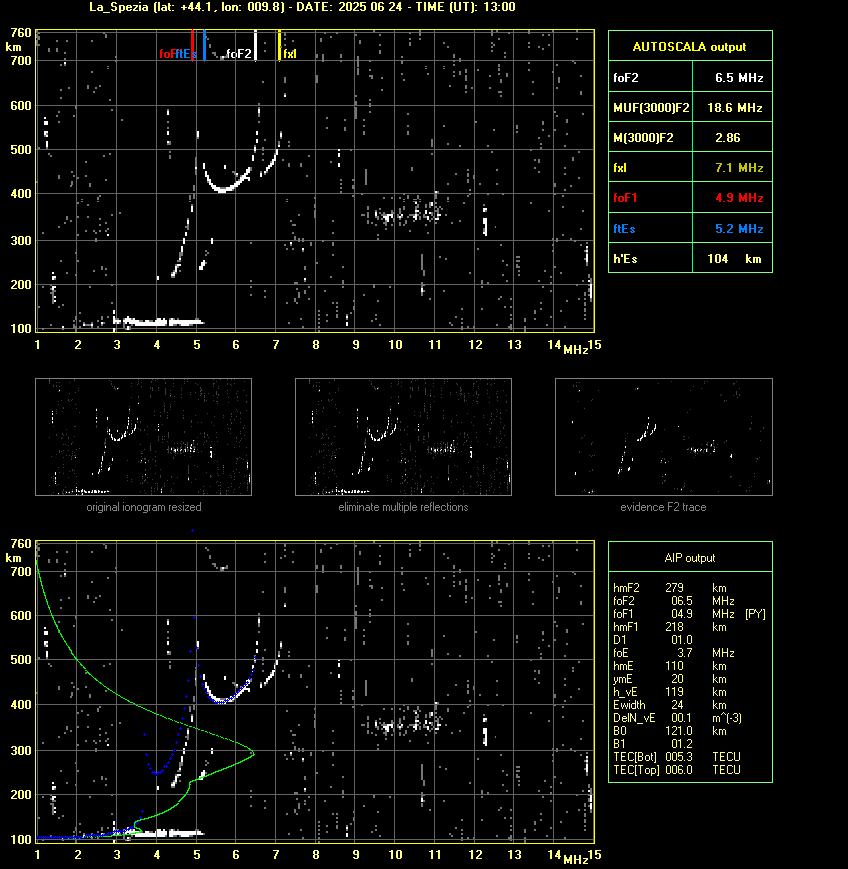The height and width of the screenshot is (869, 848).
Task: Click the F2 trace minimum in upper ionogram
Action: click(223, 190)
